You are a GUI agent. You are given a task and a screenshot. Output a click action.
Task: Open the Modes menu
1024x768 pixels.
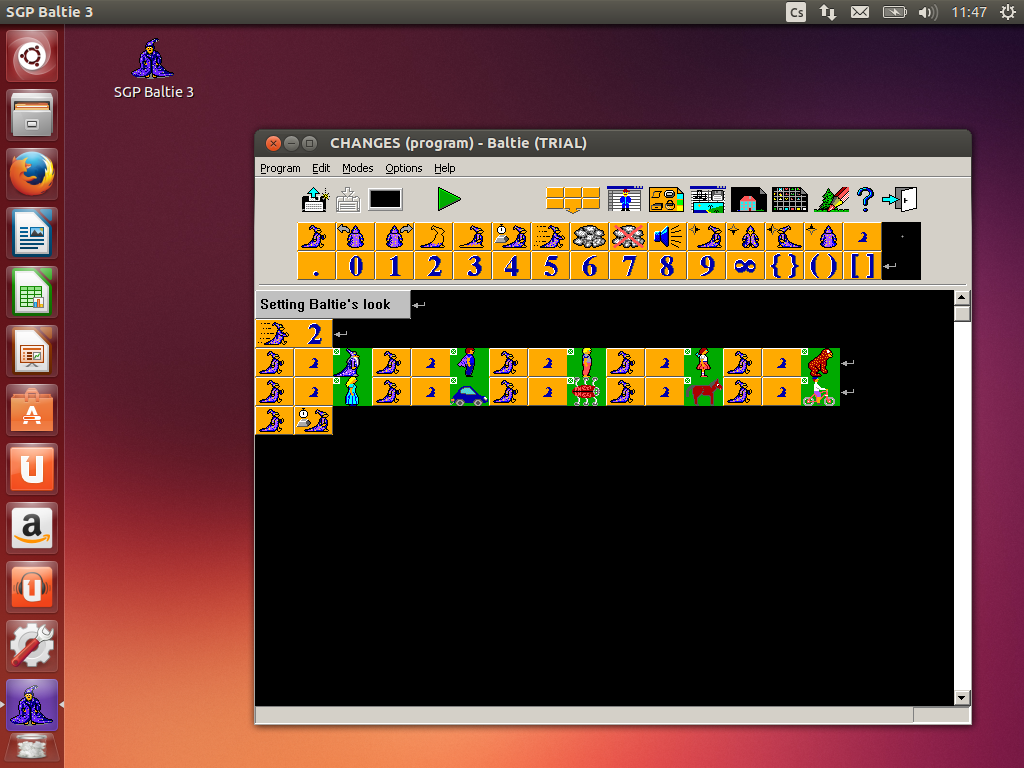click(x=357, y=168)
